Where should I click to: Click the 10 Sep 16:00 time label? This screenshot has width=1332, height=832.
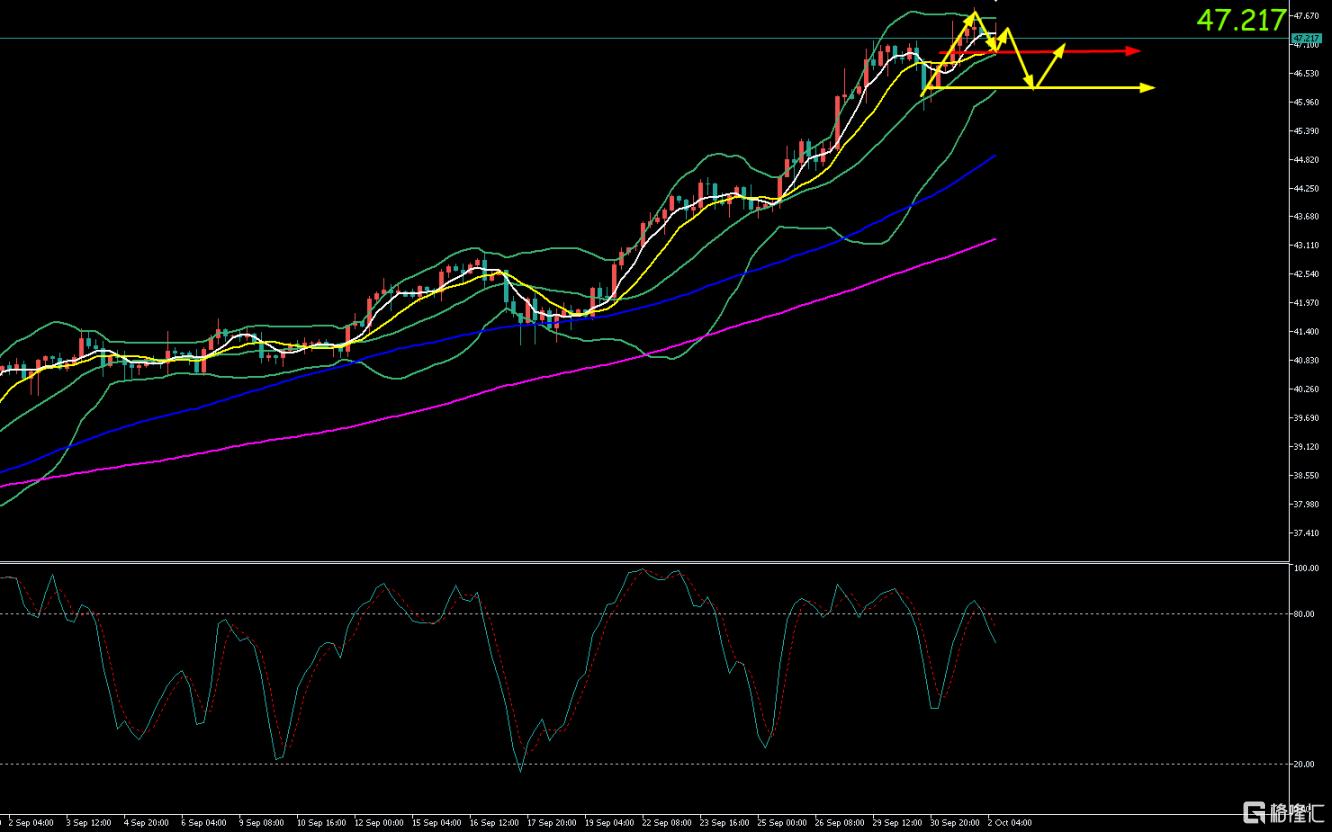(x=321, y=823)
